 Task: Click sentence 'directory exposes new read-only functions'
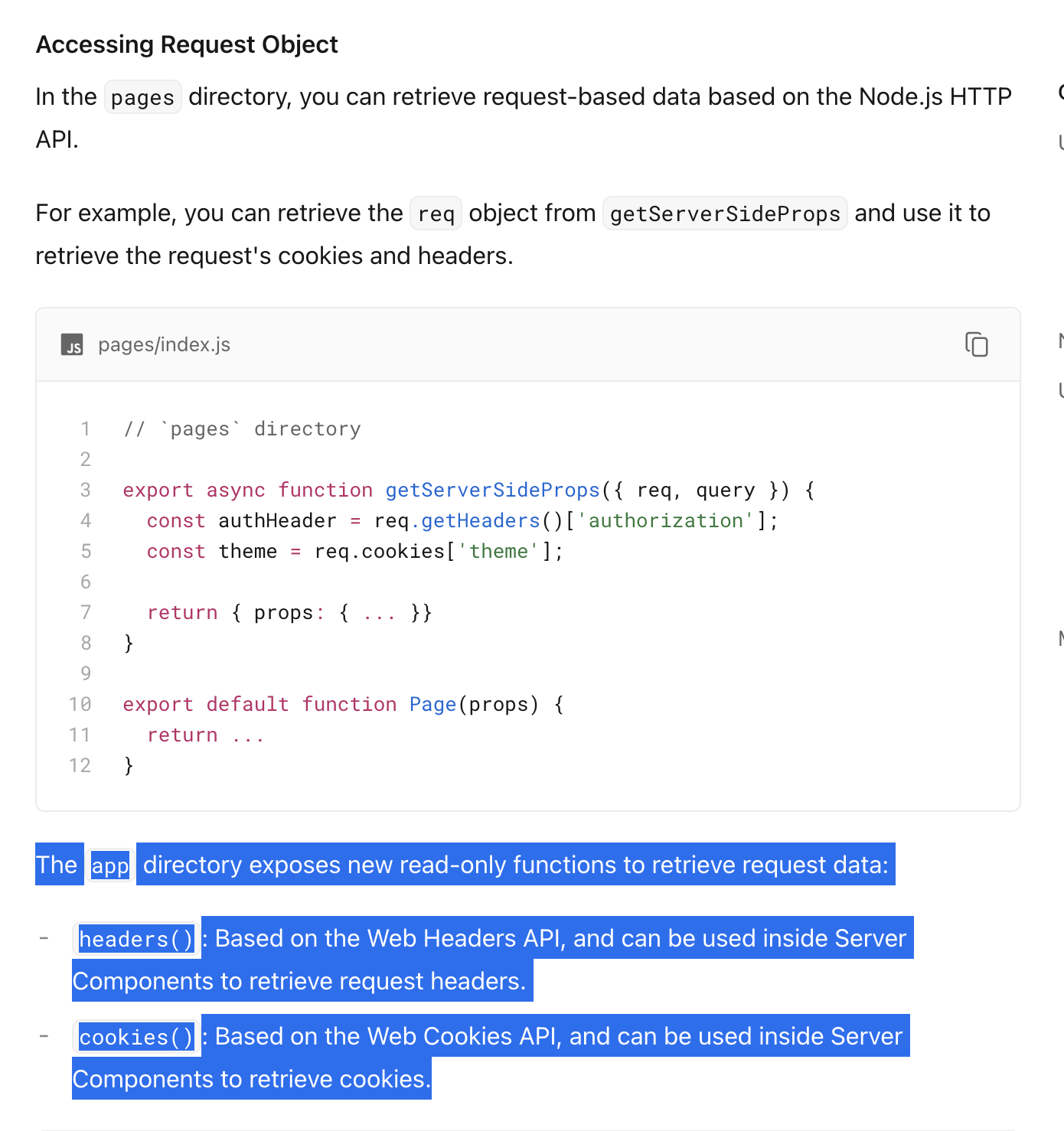tap(380, 865)
